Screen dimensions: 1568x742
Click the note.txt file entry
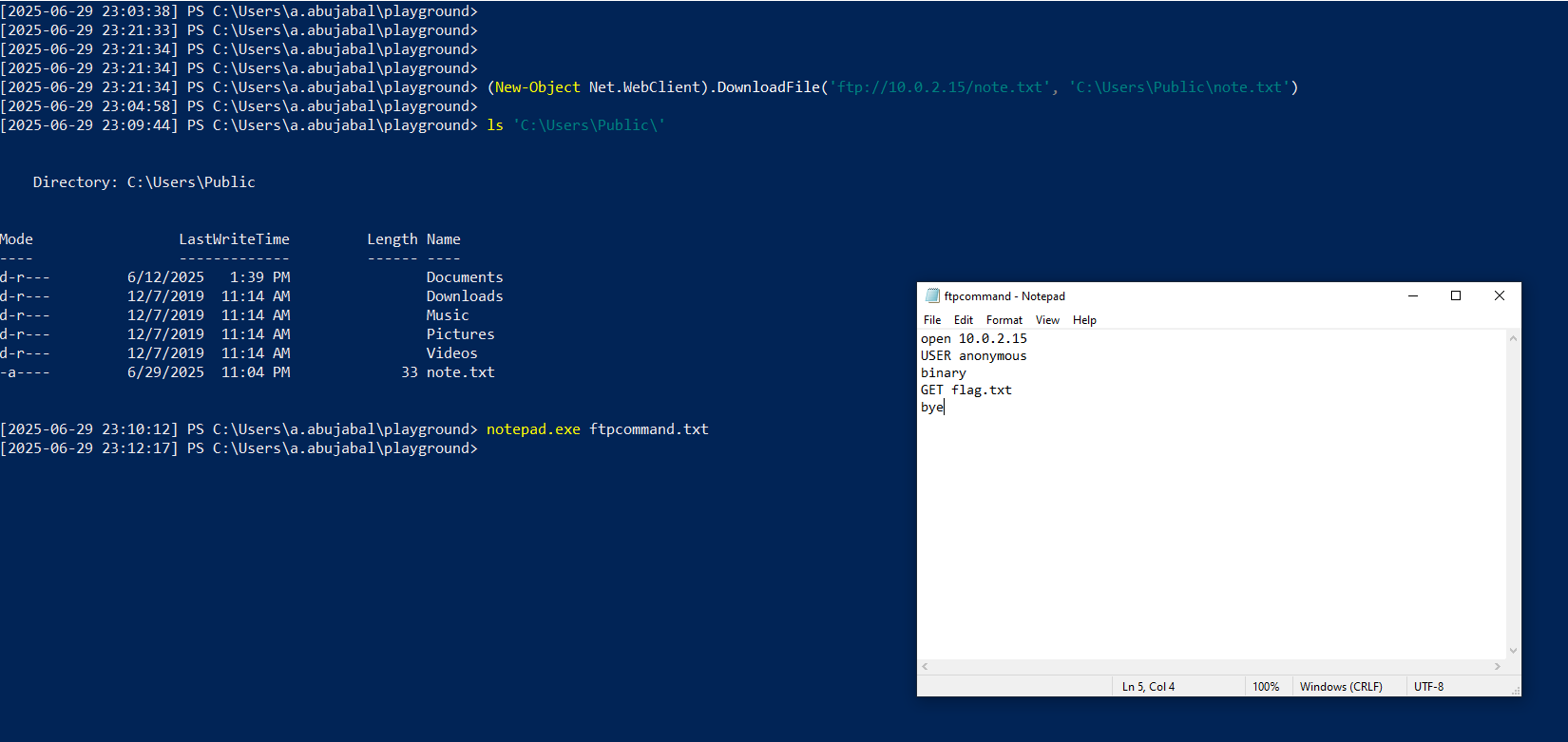coord(461,372)
